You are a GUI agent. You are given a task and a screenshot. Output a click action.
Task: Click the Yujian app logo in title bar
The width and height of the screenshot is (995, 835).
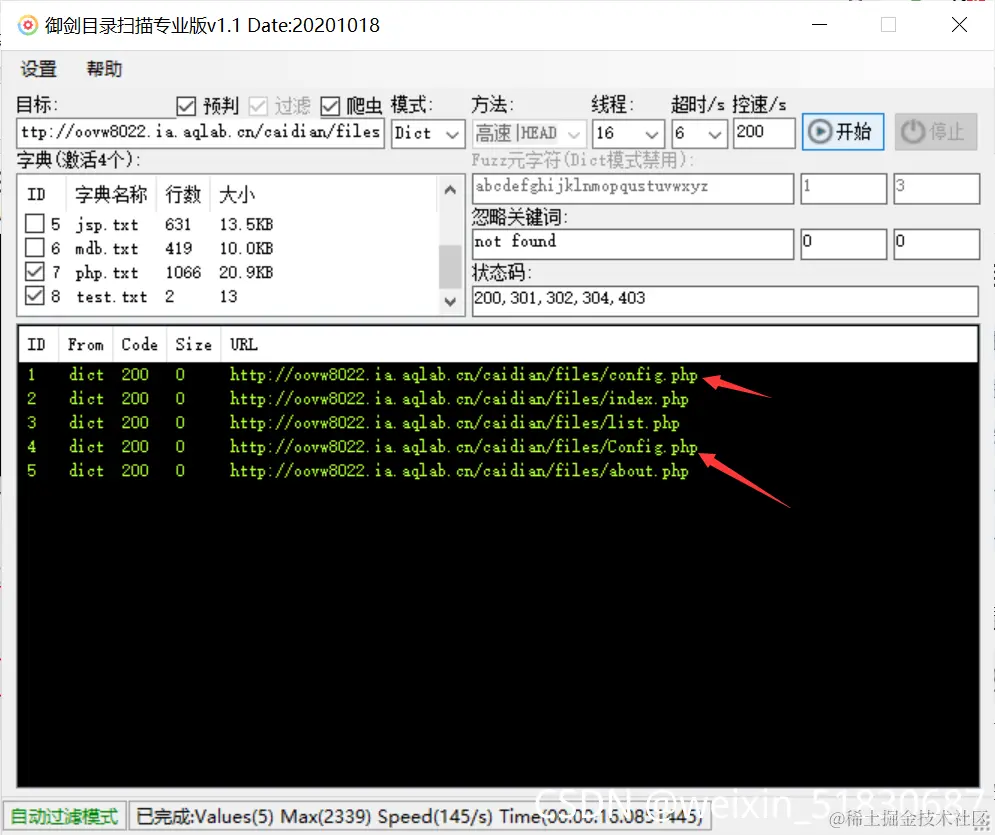coord(26,25)
